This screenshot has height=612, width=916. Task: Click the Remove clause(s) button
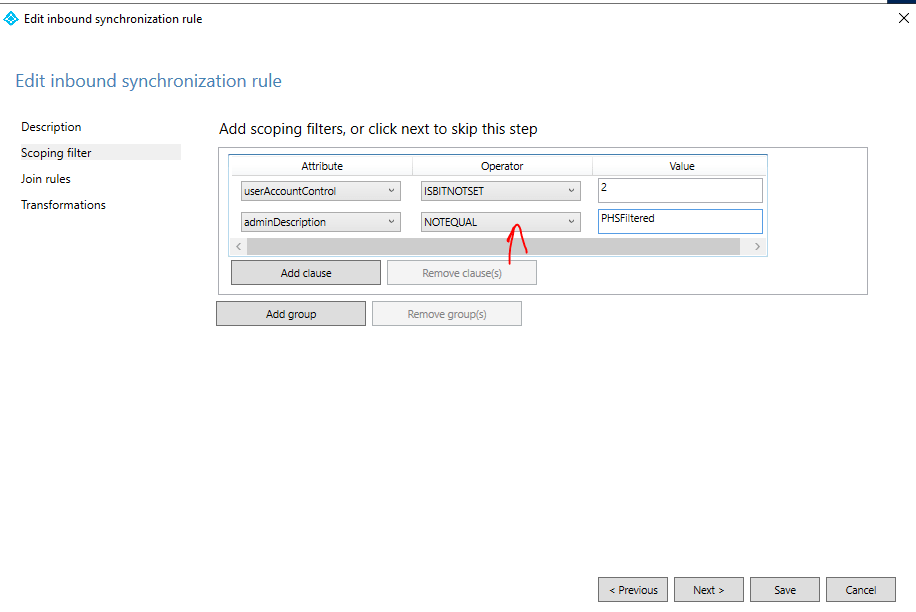[x=461, y=272]
